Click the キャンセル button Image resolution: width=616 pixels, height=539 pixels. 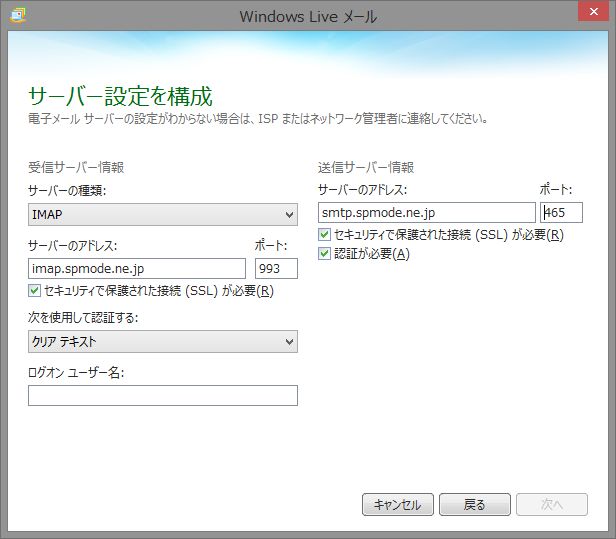[398, 504]
